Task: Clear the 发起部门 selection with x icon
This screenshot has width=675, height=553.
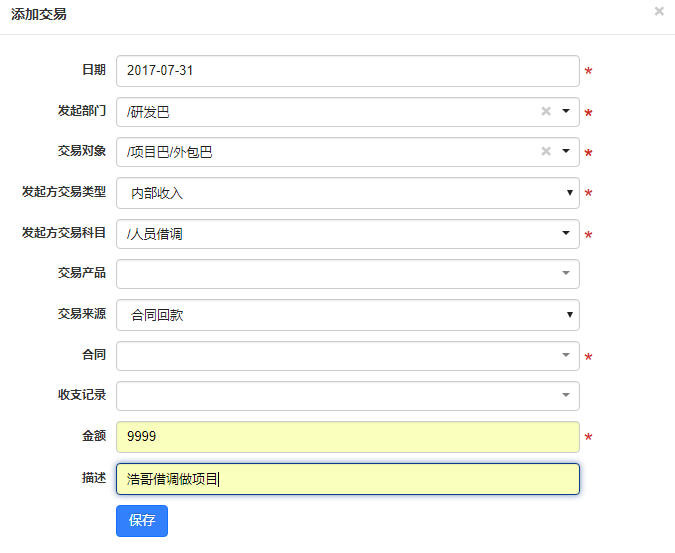Action: pos(546,112)
